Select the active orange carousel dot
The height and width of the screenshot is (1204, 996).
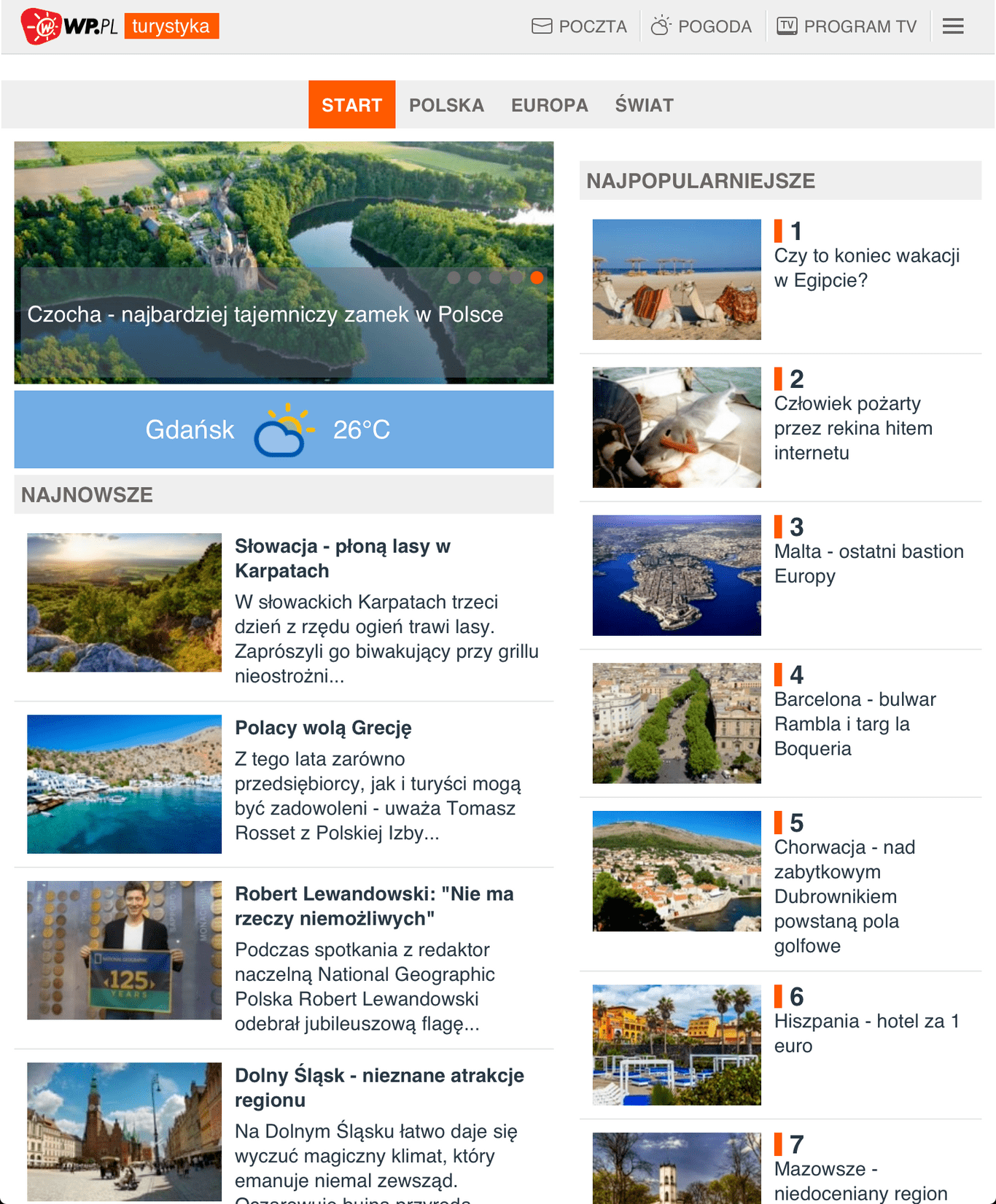click(537, 277)
